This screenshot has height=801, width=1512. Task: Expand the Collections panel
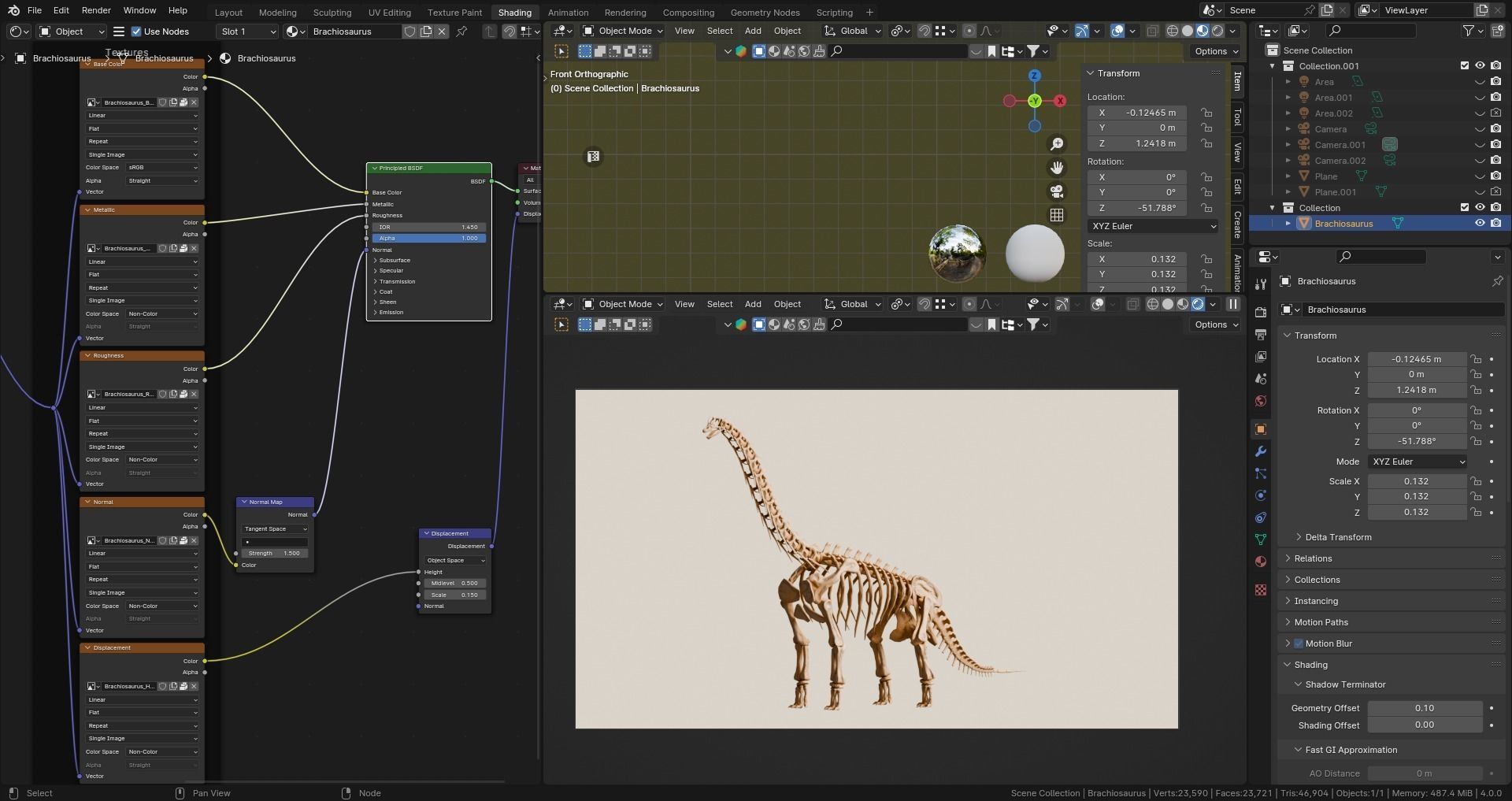1317,580
